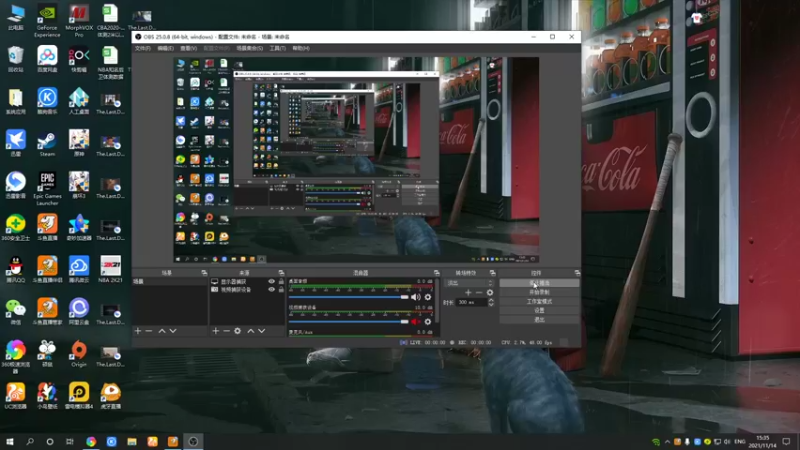The height and width of the screenshot is (450, 800).
Task: Open the 编辑(E) menu in OBS
Action: 165,48
